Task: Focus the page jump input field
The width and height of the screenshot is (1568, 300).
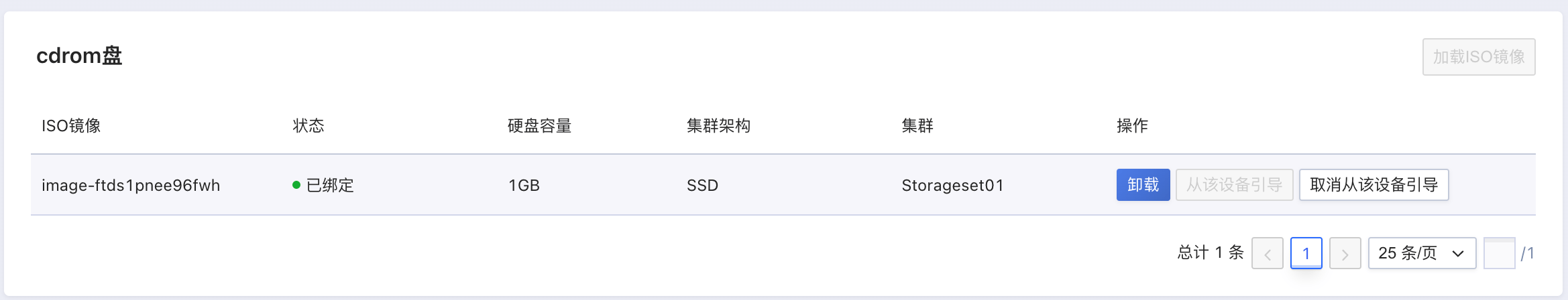Action: 1499,253
